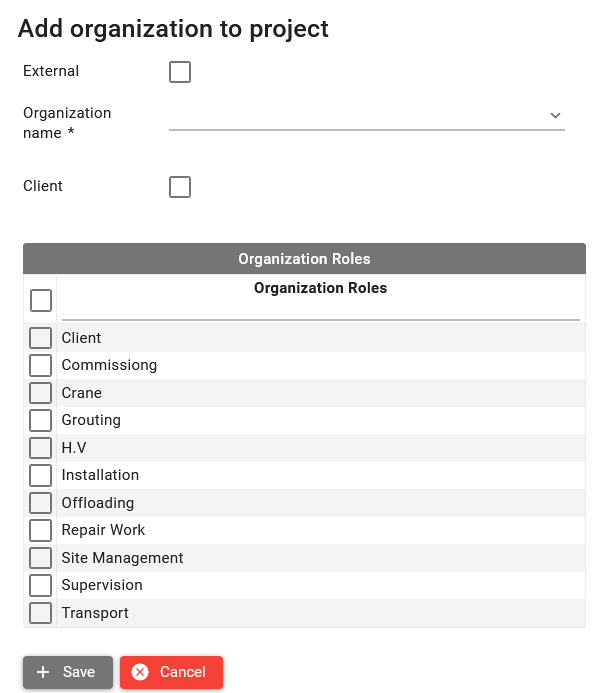The height and width of the screenshot is (693, 603).
Task: Check the Crane role checkbox
Action: [41, 393]
